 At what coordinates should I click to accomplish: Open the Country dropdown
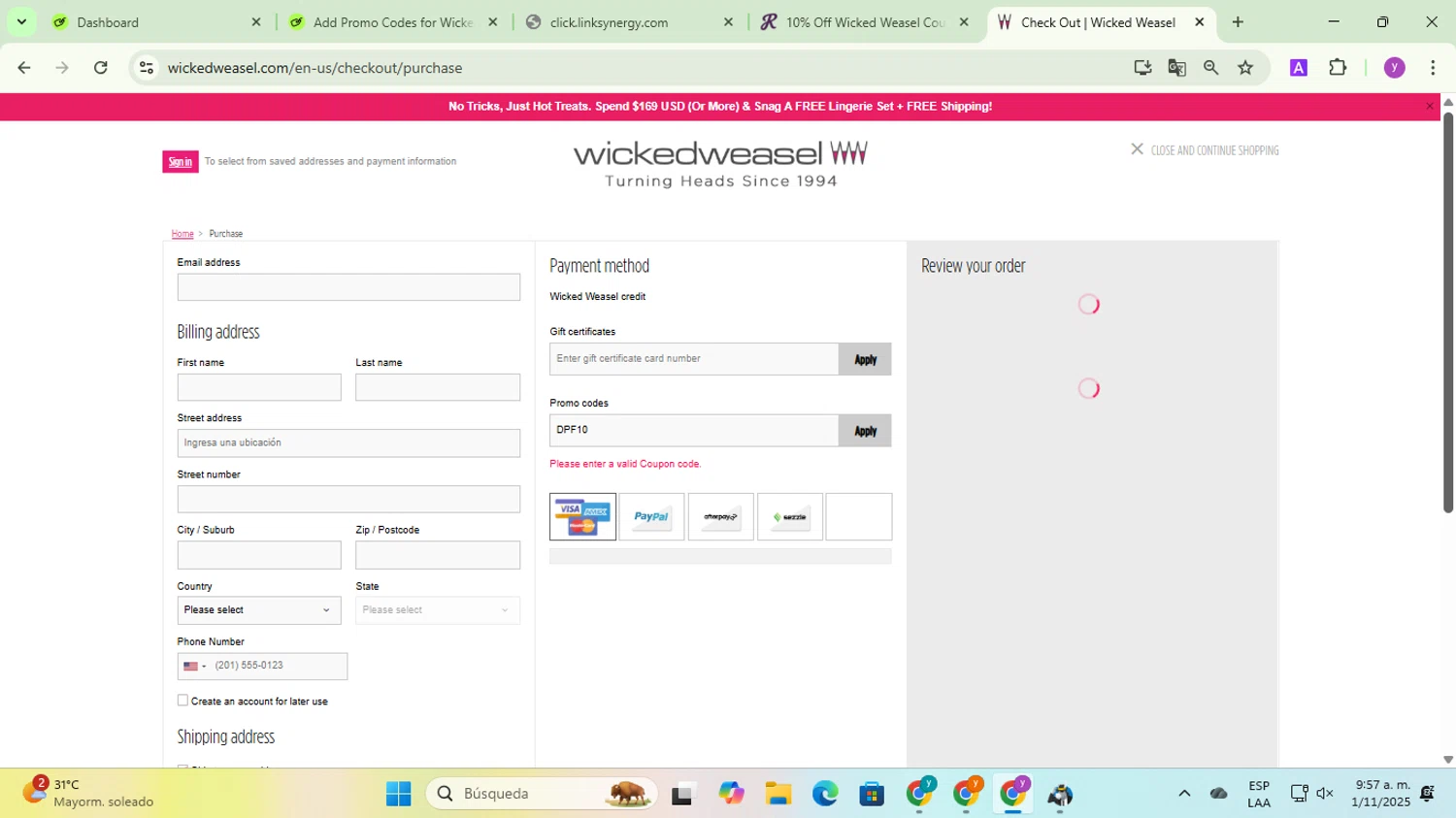point(259,610)
